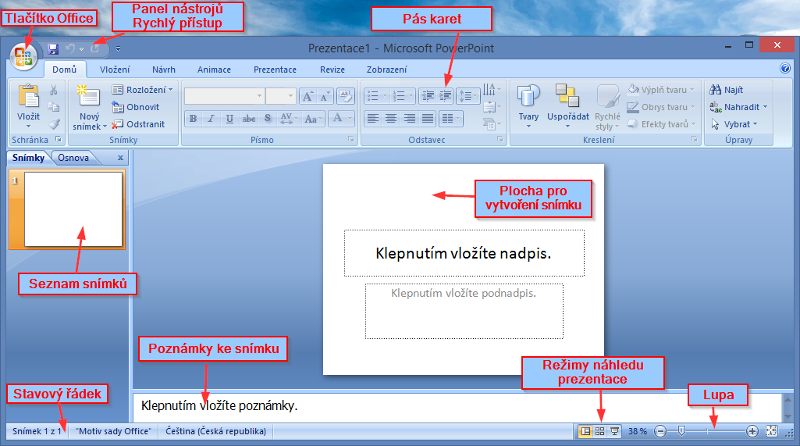The width and height of the screenshot is (800, 446).
Task: Open the Návrh ribbon tab
Action: (164, 70)
